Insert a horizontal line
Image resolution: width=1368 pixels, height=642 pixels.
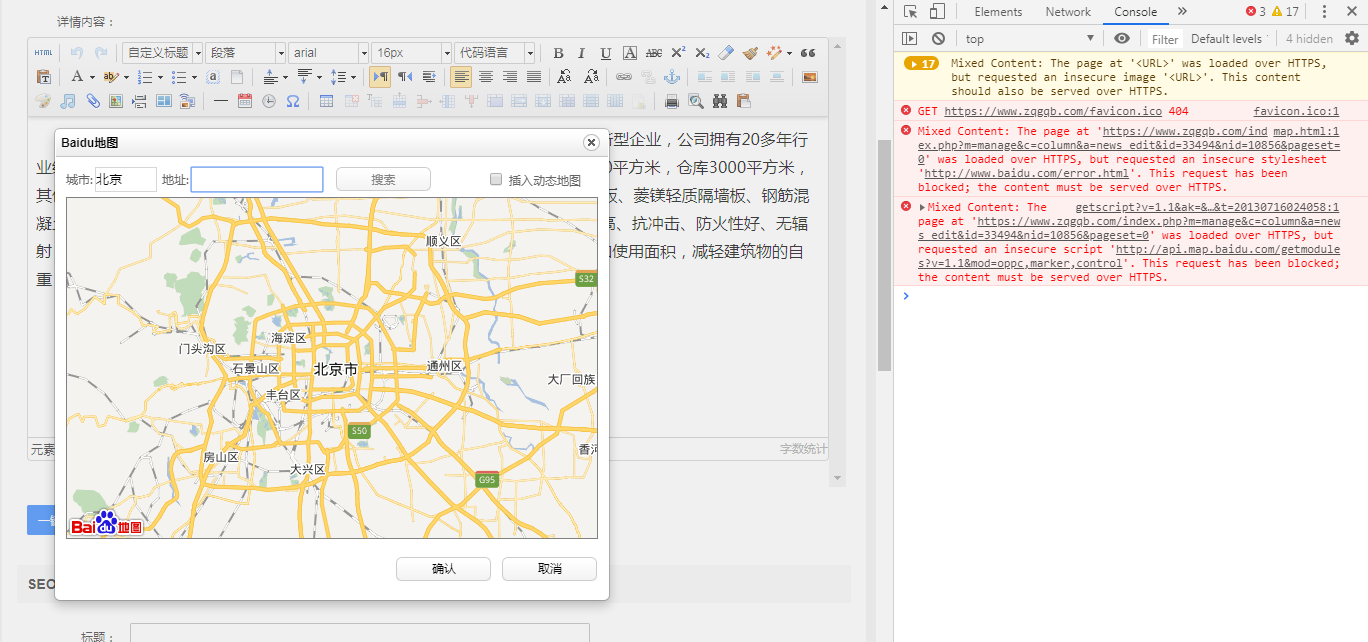[x=221, y=101]
